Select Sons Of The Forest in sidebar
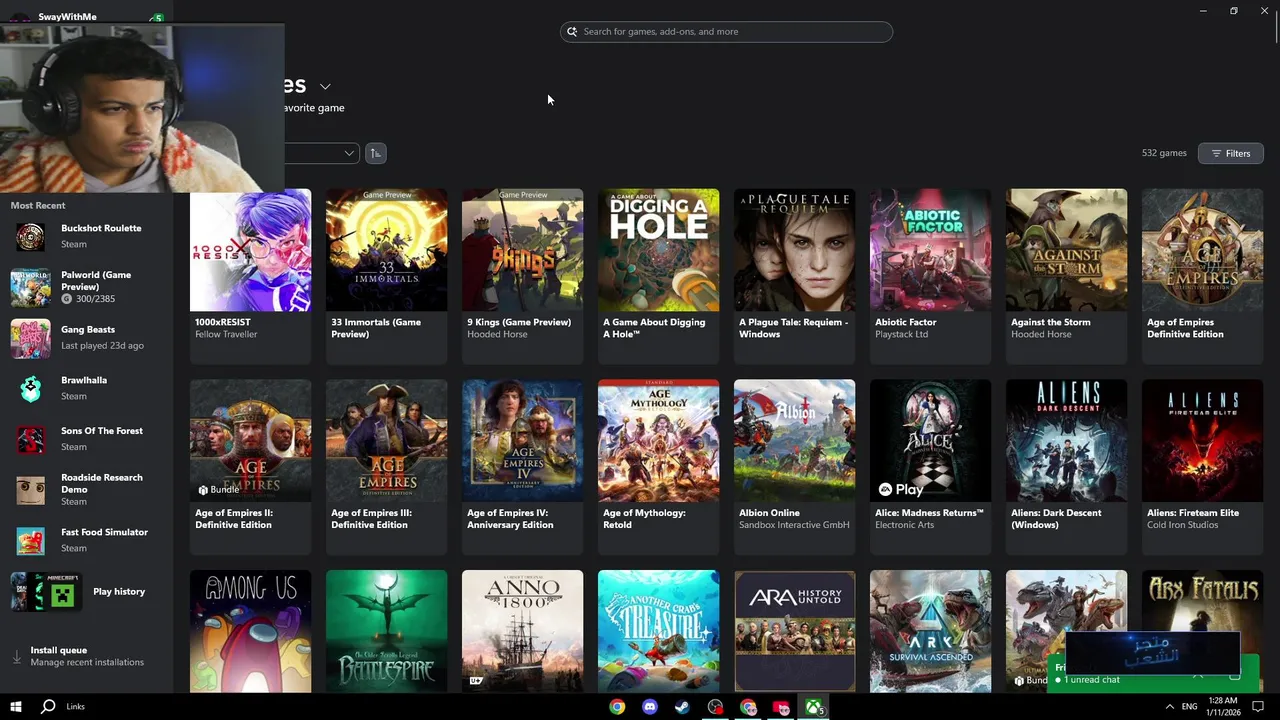1280x720 pixels. click(x=86, y=439)
